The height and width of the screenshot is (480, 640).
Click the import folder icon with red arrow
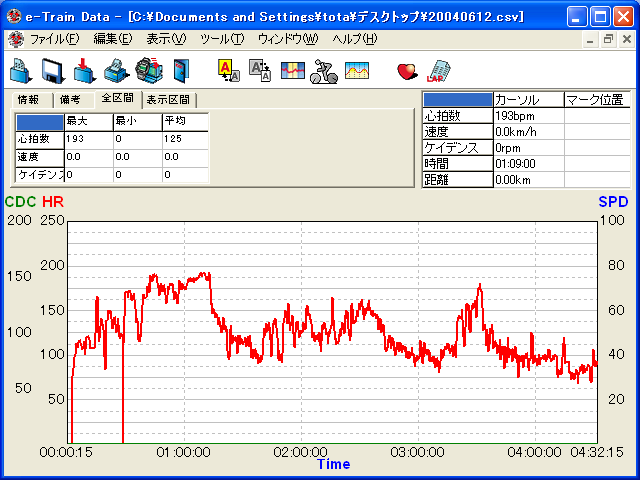click(x=84, y=70)
